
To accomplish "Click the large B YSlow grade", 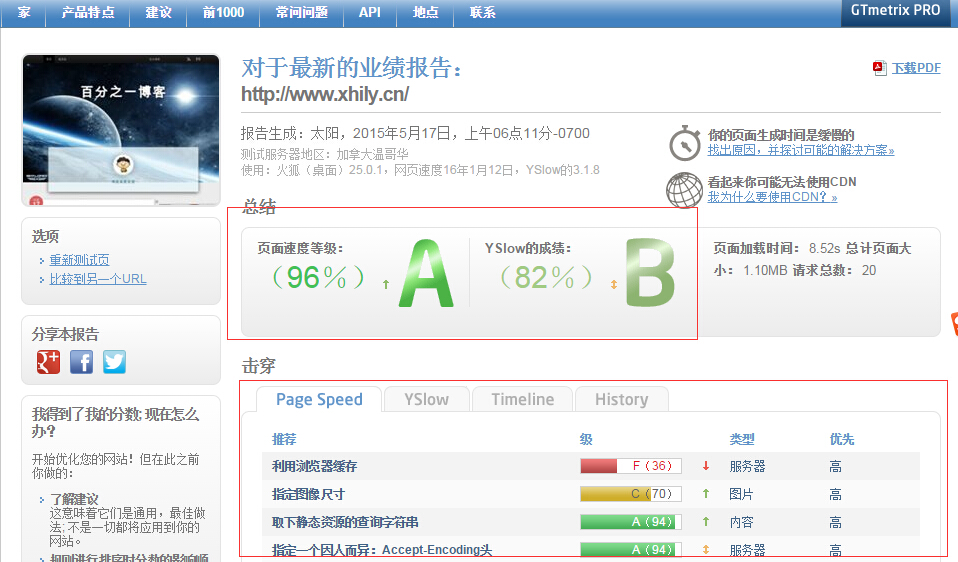I will point(650,273).
